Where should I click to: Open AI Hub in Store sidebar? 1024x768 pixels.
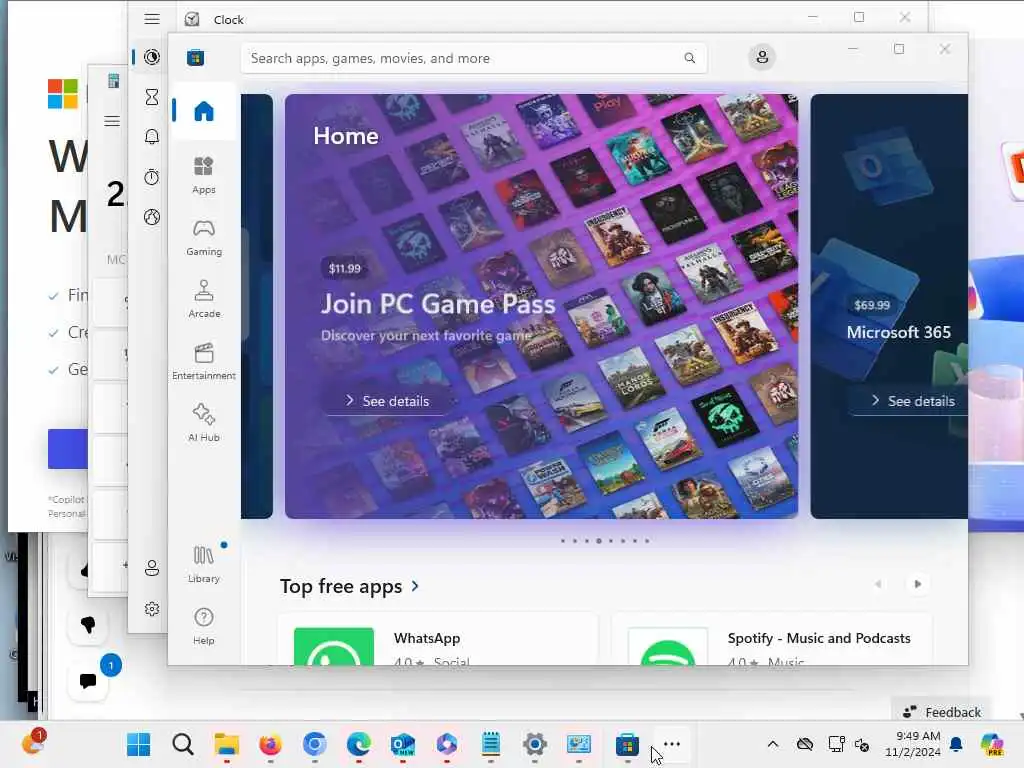tap(204, 423)
